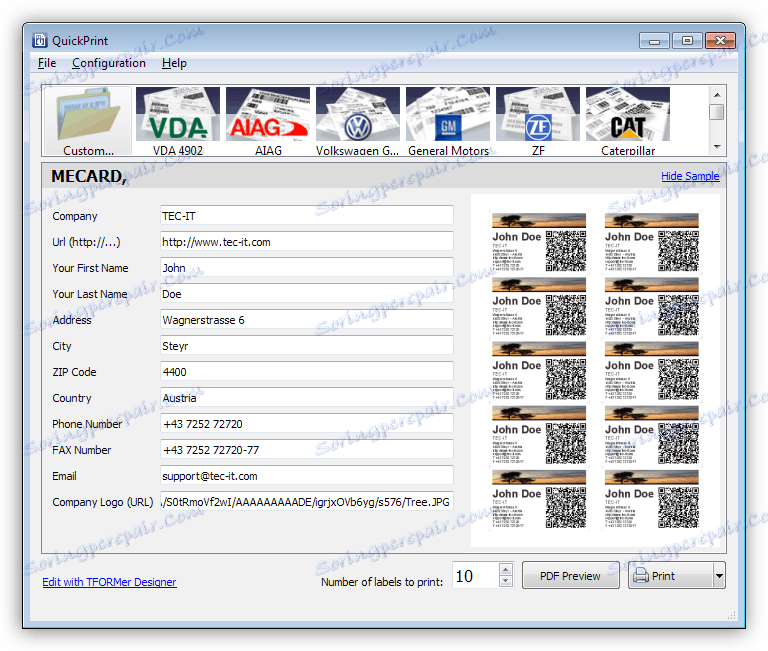Viewport: 768px width, 651px height.
Task: Select the VDA 4902 label template
Action: tap(178, 121)
